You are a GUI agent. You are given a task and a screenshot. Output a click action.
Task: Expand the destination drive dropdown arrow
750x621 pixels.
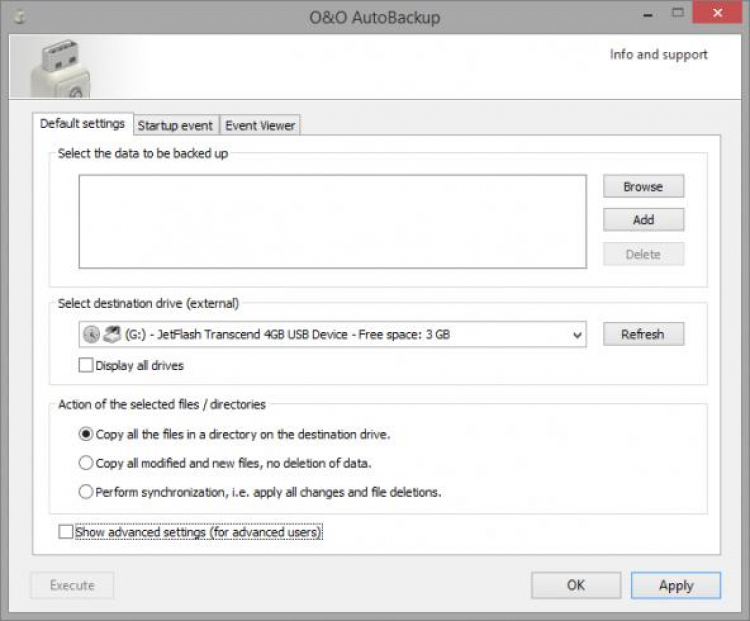[577, 335]
